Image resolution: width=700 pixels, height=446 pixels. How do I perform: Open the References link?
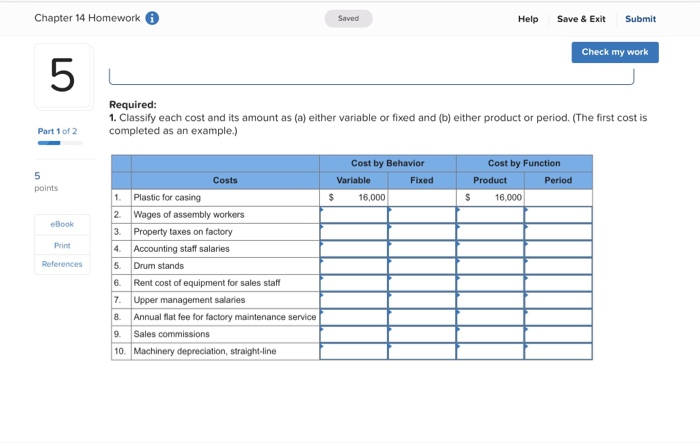62,264
